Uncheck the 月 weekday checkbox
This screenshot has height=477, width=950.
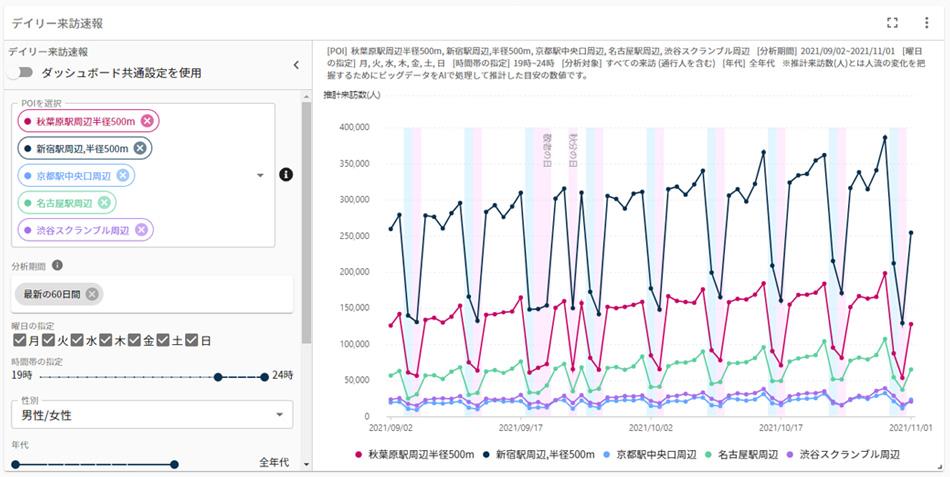coord(19,340)
